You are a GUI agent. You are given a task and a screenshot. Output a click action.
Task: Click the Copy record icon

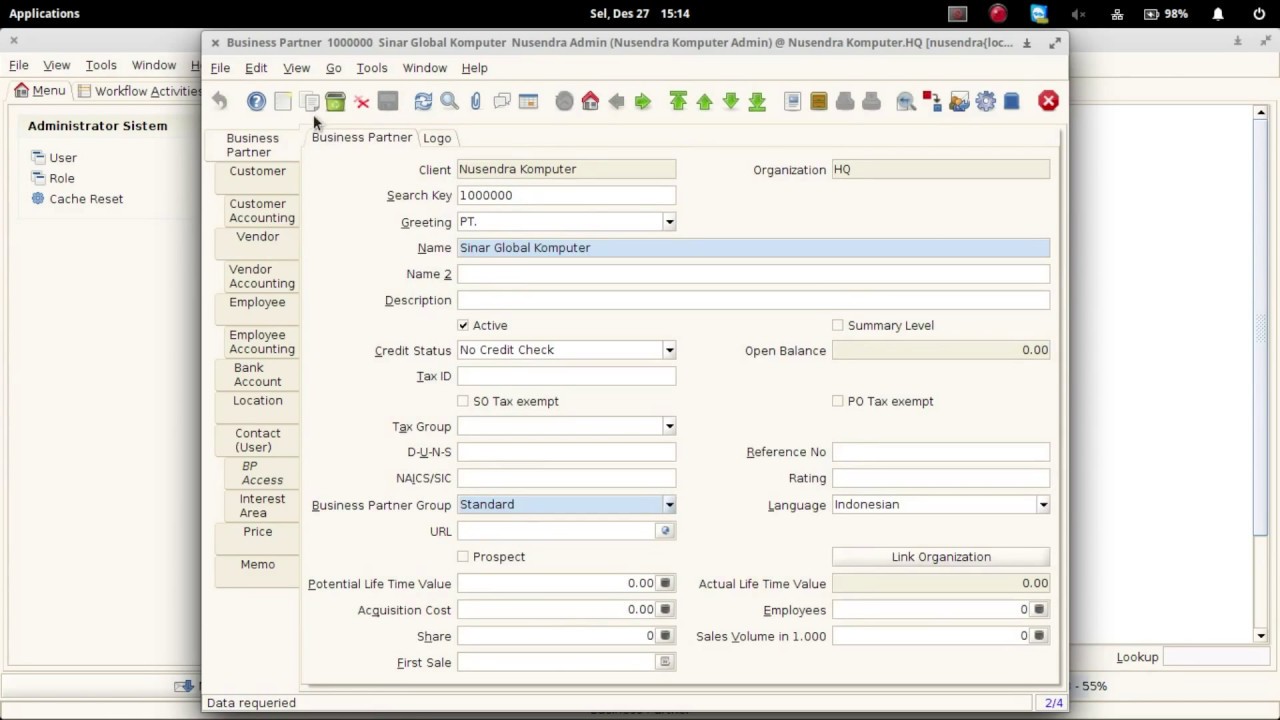309,101
